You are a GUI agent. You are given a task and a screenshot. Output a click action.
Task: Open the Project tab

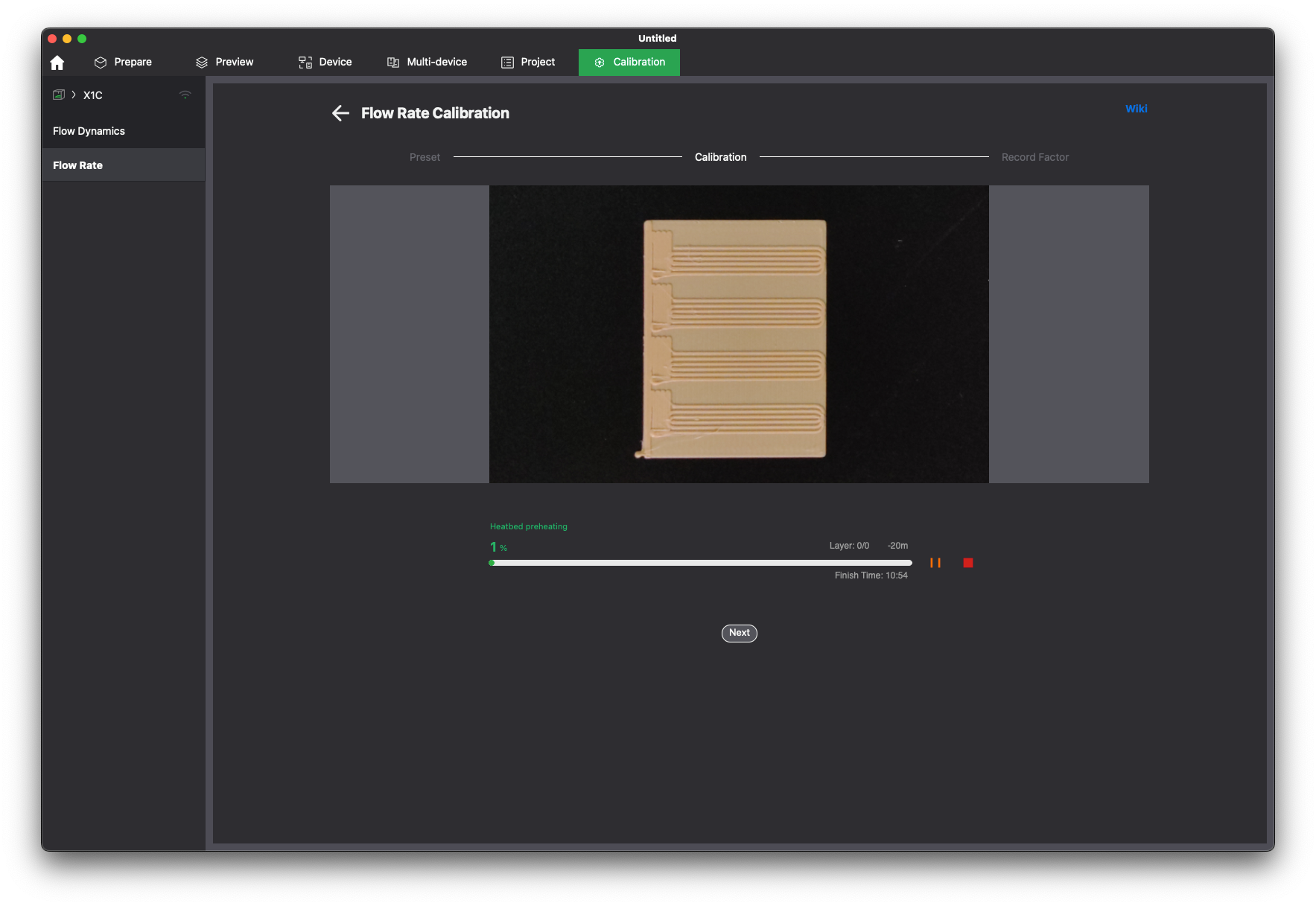(528, 62)
